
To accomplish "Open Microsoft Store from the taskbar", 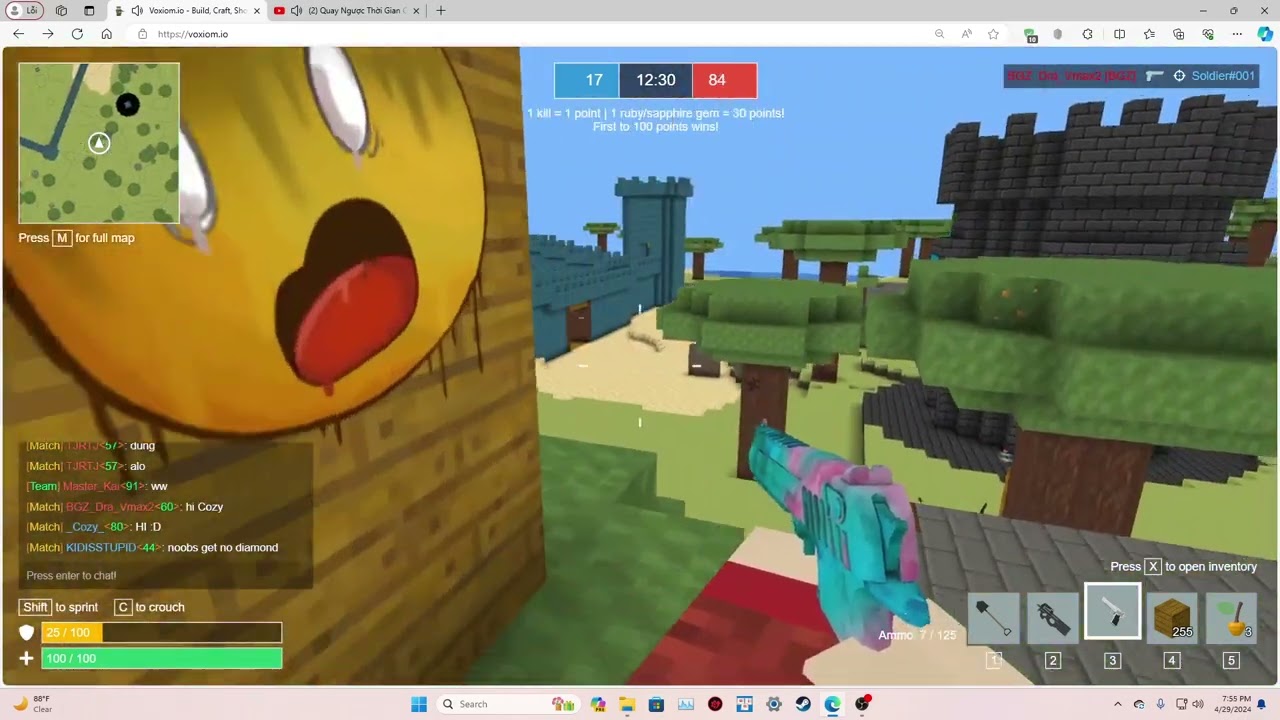I will click(x=656, y=704).
